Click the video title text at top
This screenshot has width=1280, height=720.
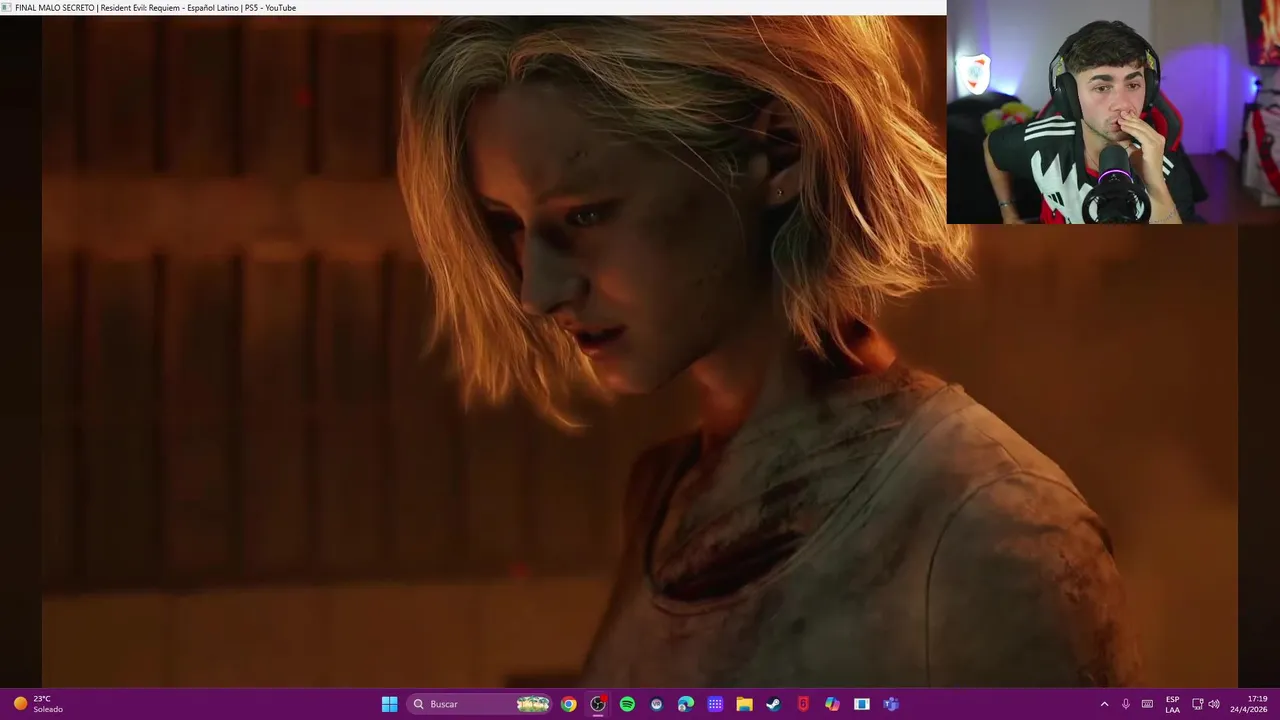(x=155, y=8)
